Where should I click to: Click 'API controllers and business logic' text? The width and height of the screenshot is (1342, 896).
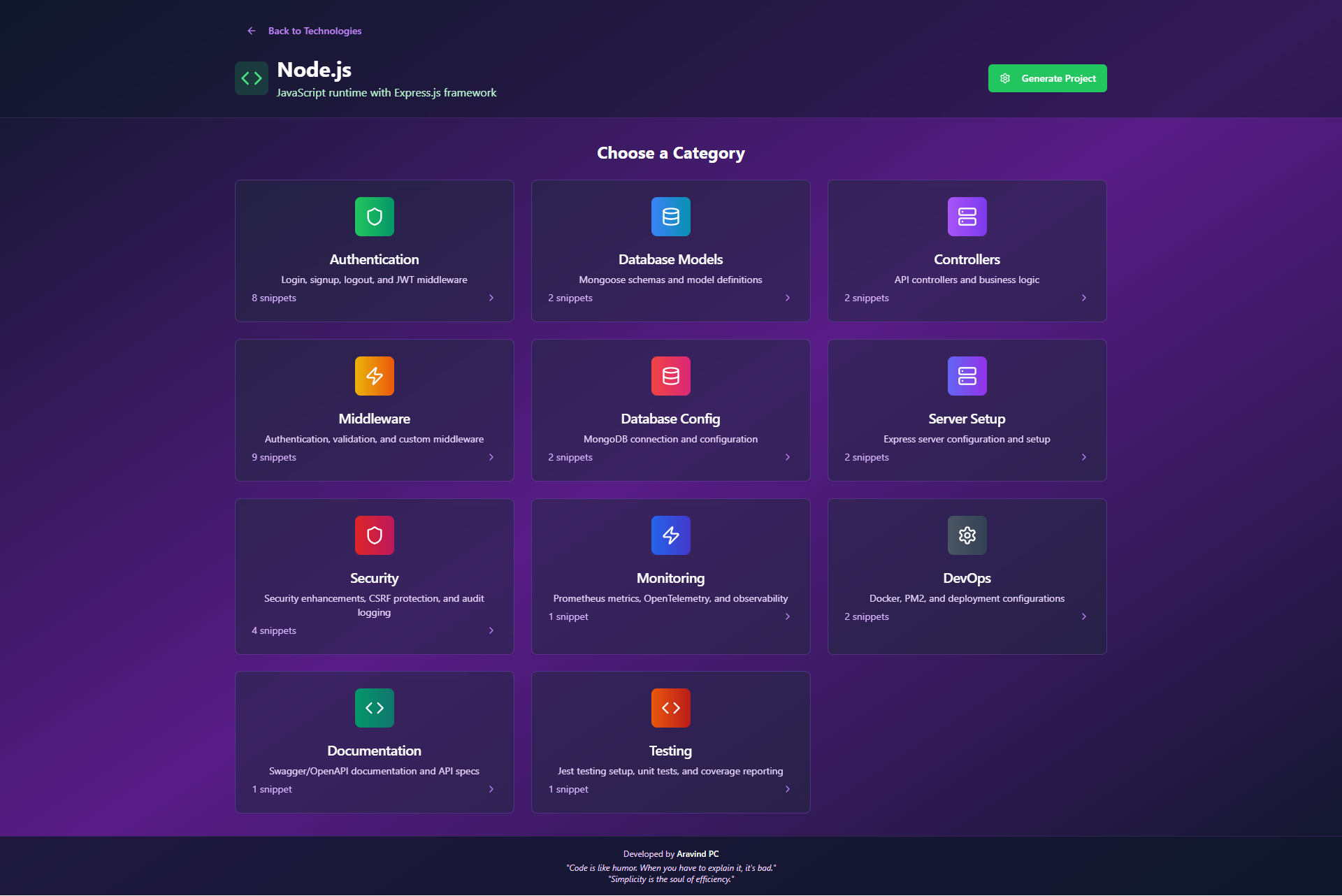point(967,280)
